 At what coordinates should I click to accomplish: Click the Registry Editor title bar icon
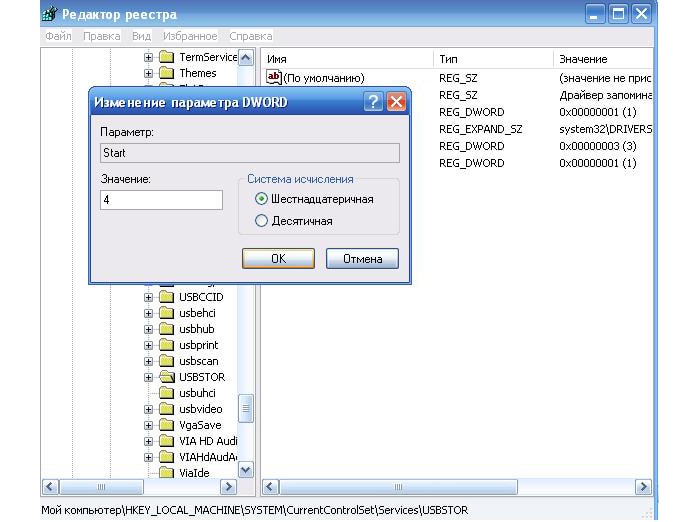pos(49,14)
